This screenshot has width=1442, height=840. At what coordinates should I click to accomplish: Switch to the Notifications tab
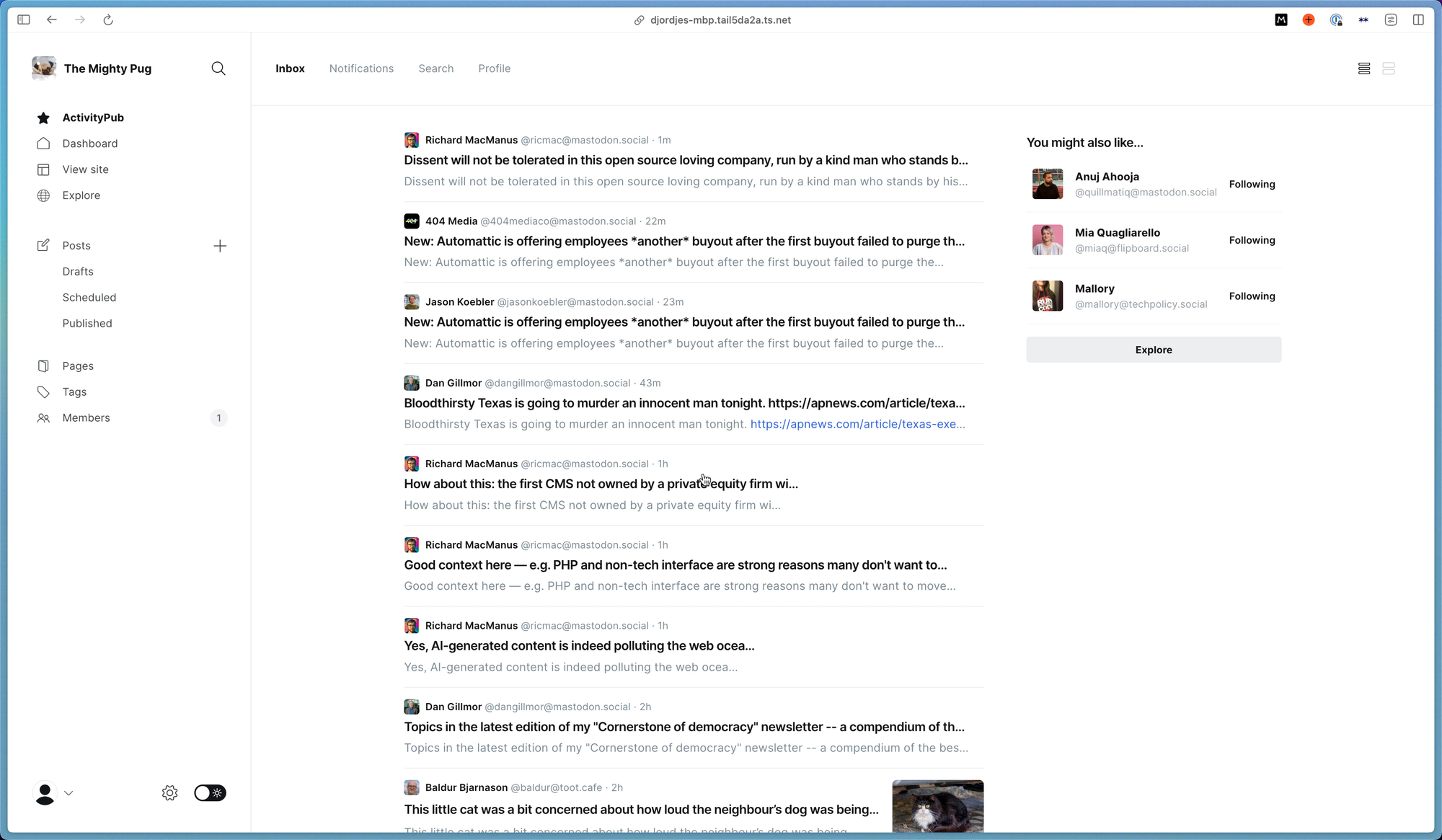(361, 68)
